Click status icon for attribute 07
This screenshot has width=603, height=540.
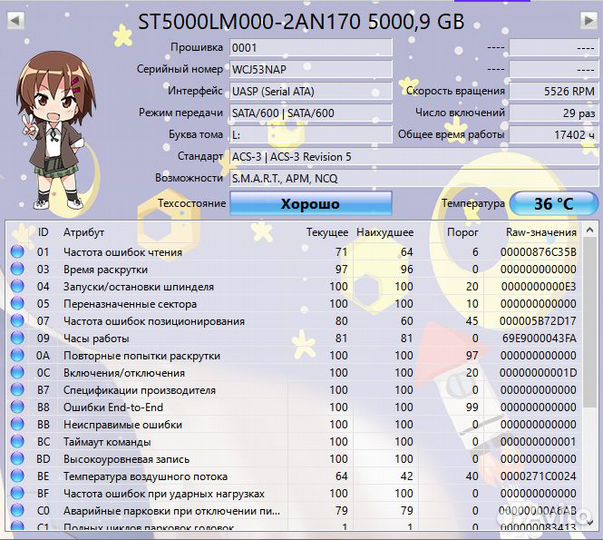[17, 321]
